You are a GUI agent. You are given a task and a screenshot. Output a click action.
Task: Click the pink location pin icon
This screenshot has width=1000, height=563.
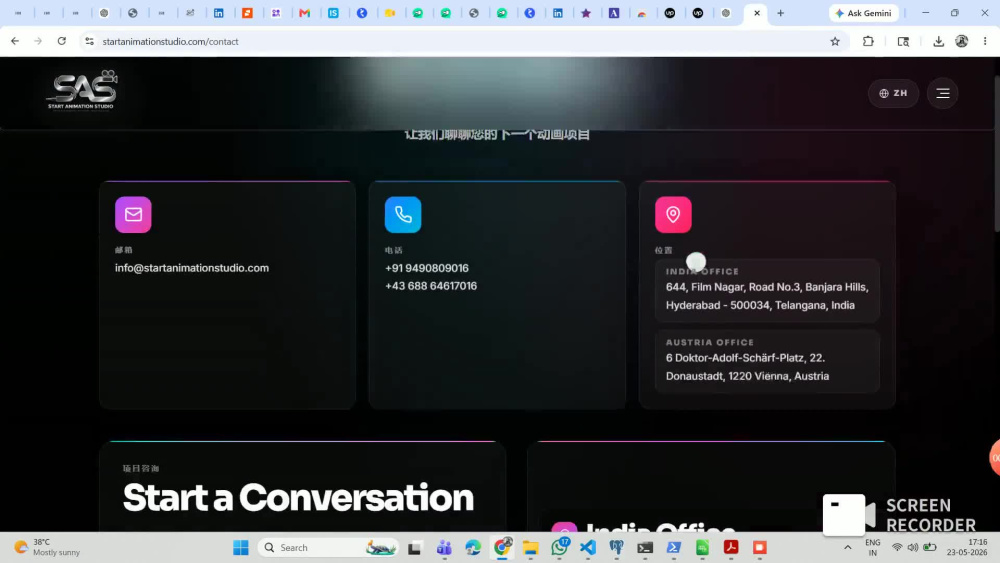[673, 214]
